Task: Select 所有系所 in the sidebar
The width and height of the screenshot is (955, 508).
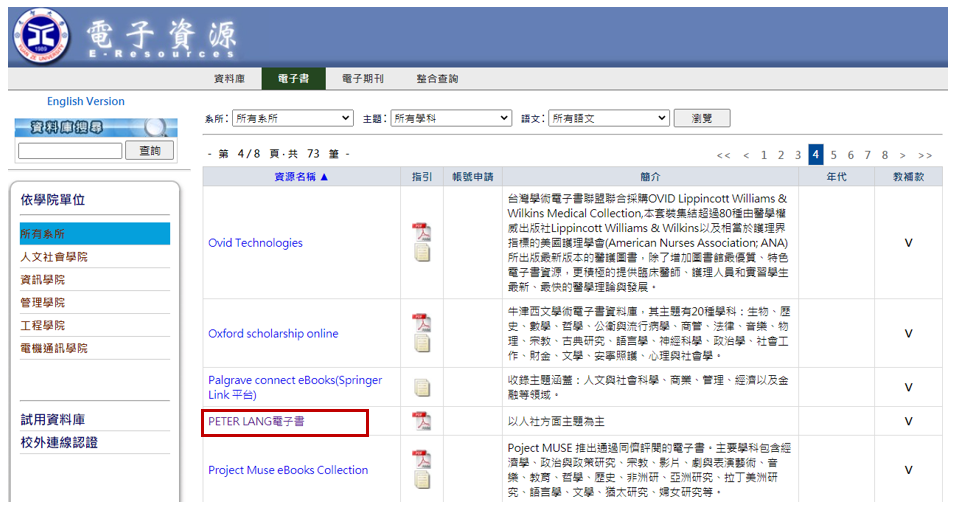Action: [95, 234]
